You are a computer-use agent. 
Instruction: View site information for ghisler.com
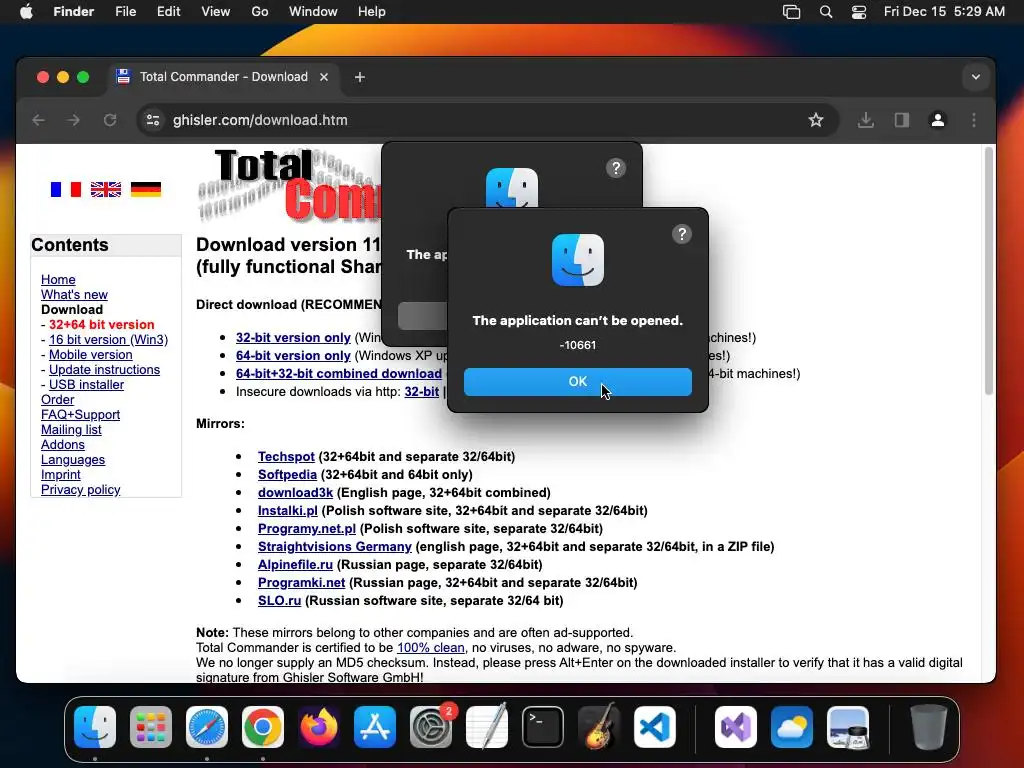tap(153, 120)
